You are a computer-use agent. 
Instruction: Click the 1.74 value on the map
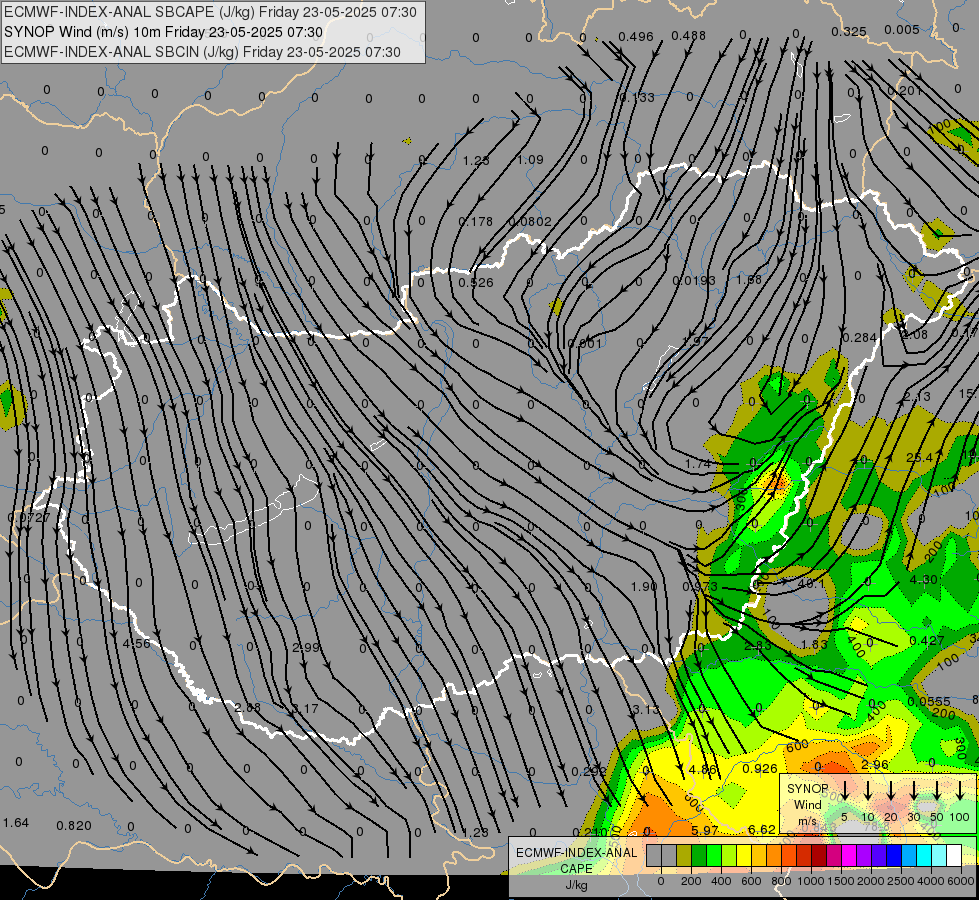698,464
